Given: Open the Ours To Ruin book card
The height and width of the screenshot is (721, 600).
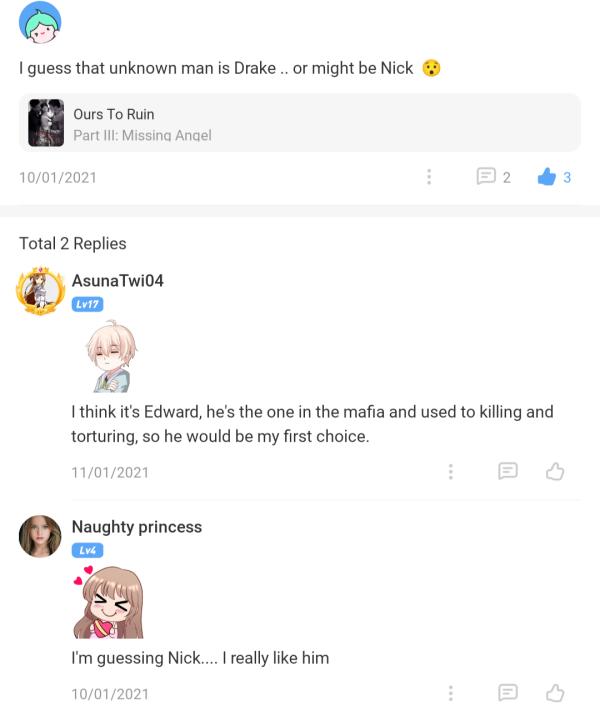Looking at the screenshot, I should [x=299, y=124].
